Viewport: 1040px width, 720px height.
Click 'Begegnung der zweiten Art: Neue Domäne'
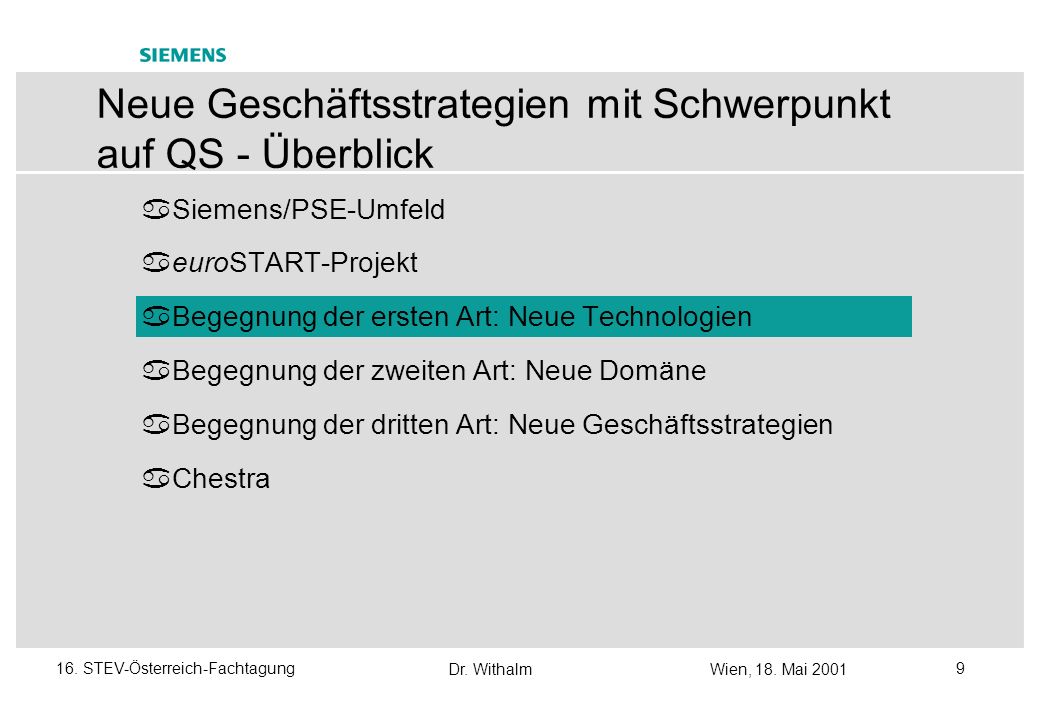tap(439, 371)
